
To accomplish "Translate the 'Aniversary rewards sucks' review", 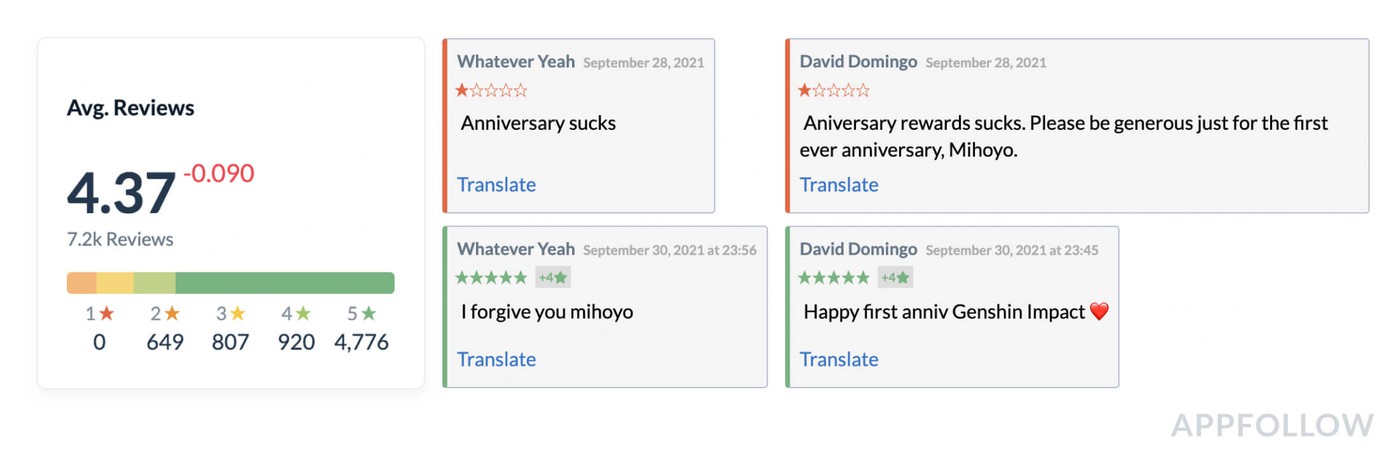I will point(839,185).
